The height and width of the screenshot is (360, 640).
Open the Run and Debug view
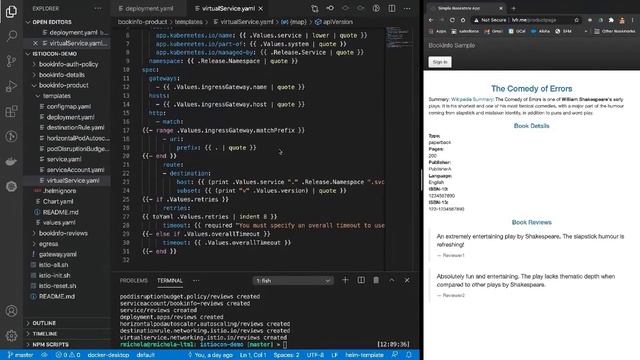pos(11,86)
